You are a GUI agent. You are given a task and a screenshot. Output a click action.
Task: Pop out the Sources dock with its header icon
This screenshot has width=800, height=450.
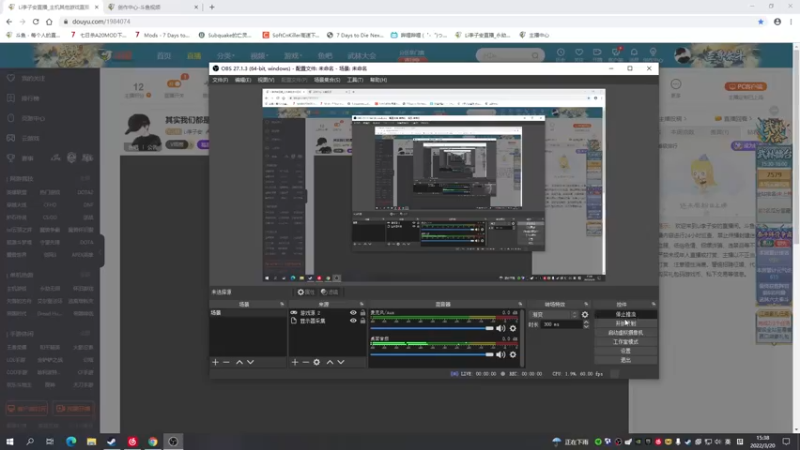(x=362, y=304)
